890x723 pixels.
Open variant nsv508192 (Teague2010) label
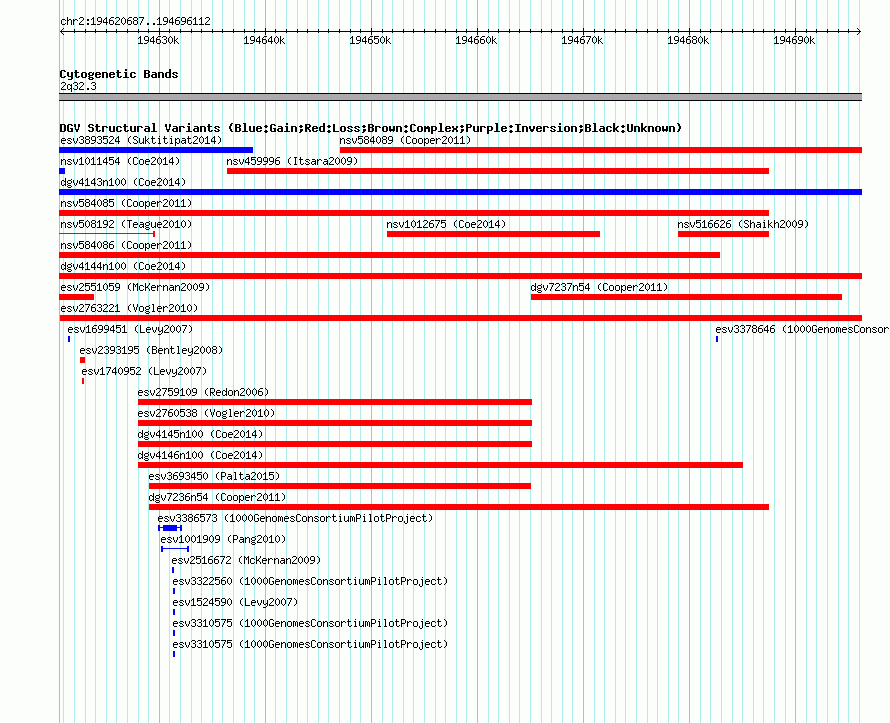pos(126,224)
